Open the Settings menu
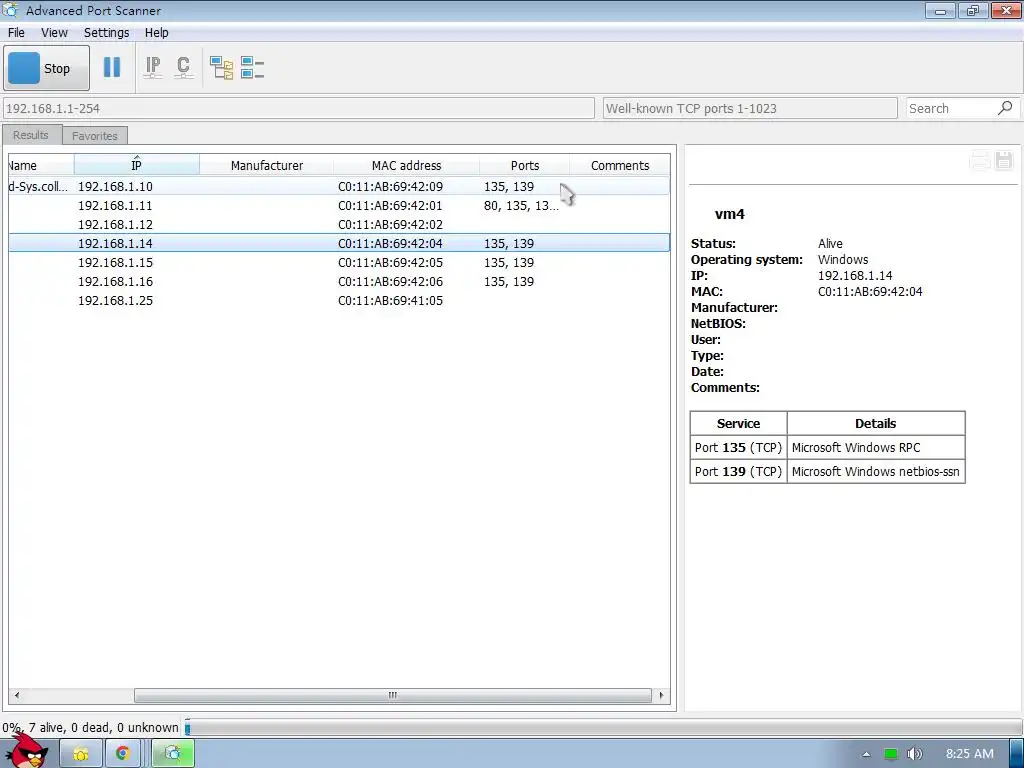 [106, 33]
